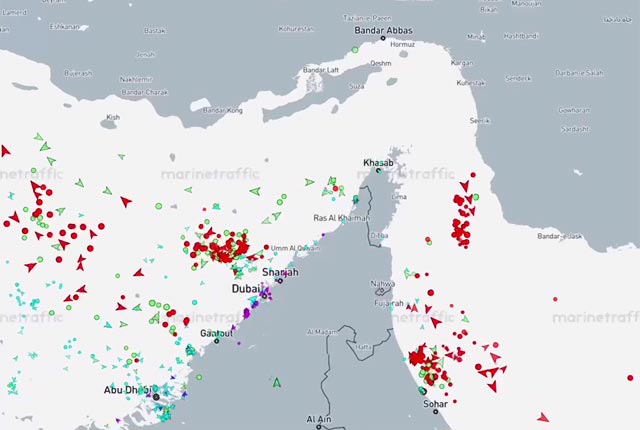This screenshot has width=640, height=430.
Task: Click the Abu Dhabi port marker dot
Action: coord(156,398)
